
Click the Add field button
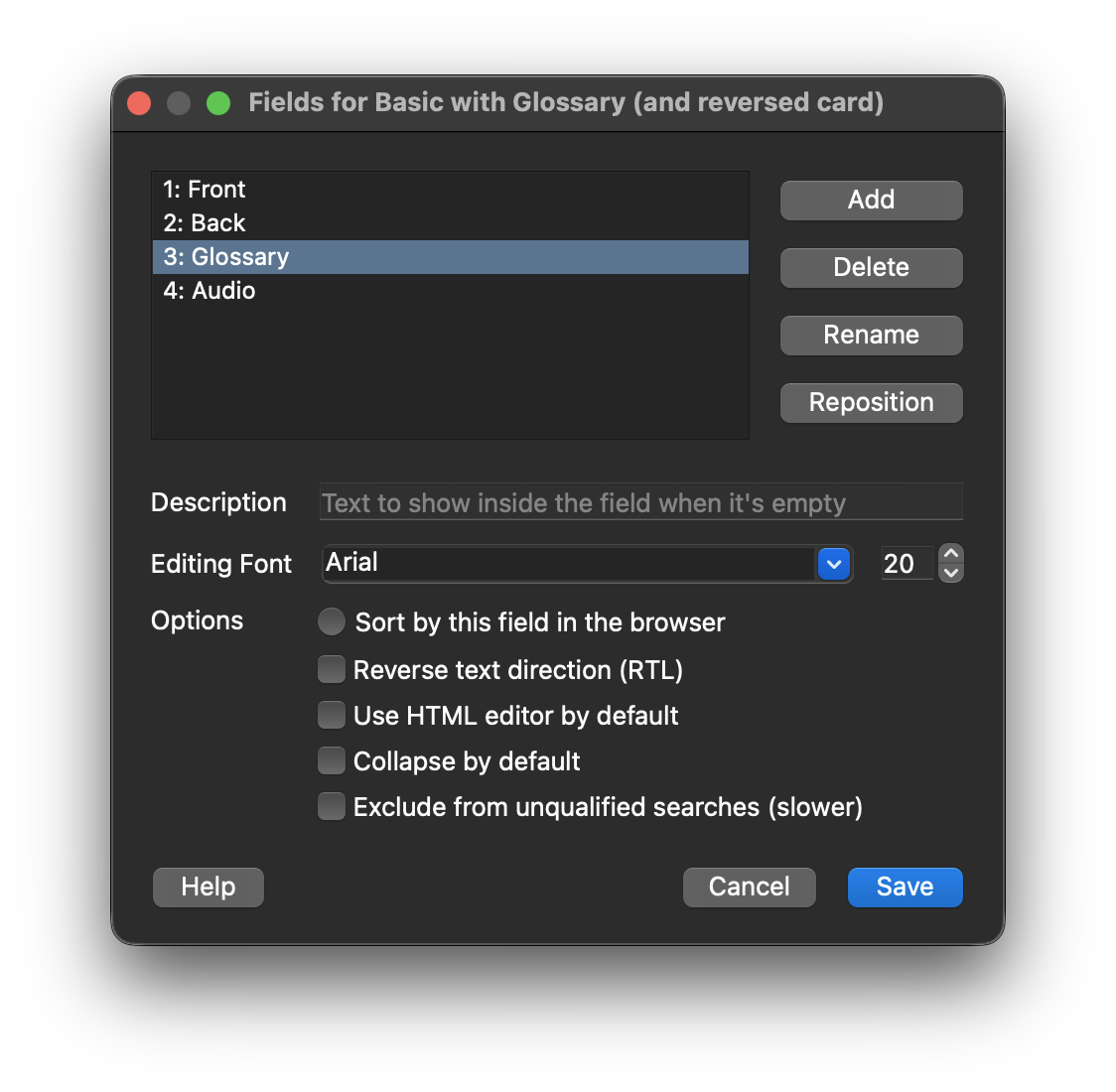tap(871, 201)
